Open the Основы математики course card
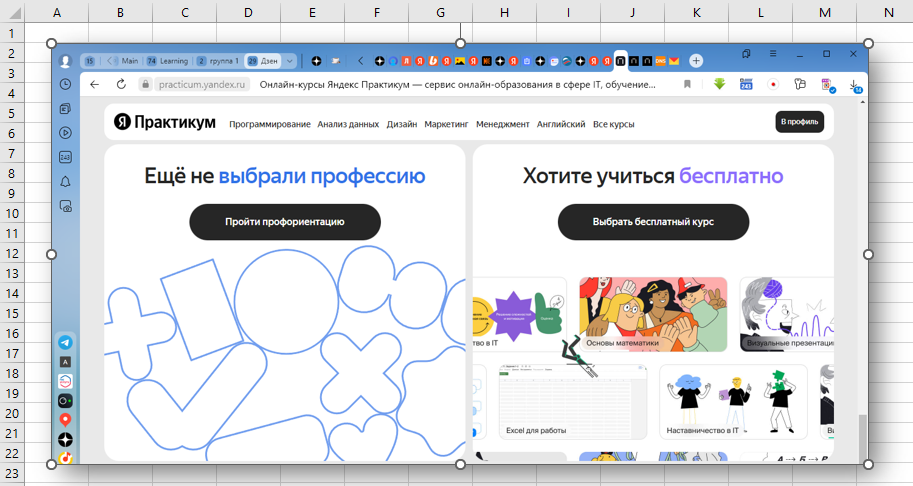 [653, 314]
